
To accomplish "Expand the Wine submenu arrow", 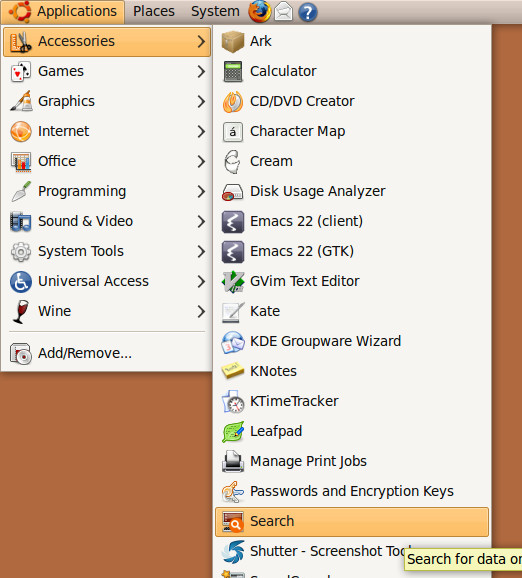I will click(x=201, y=311).
